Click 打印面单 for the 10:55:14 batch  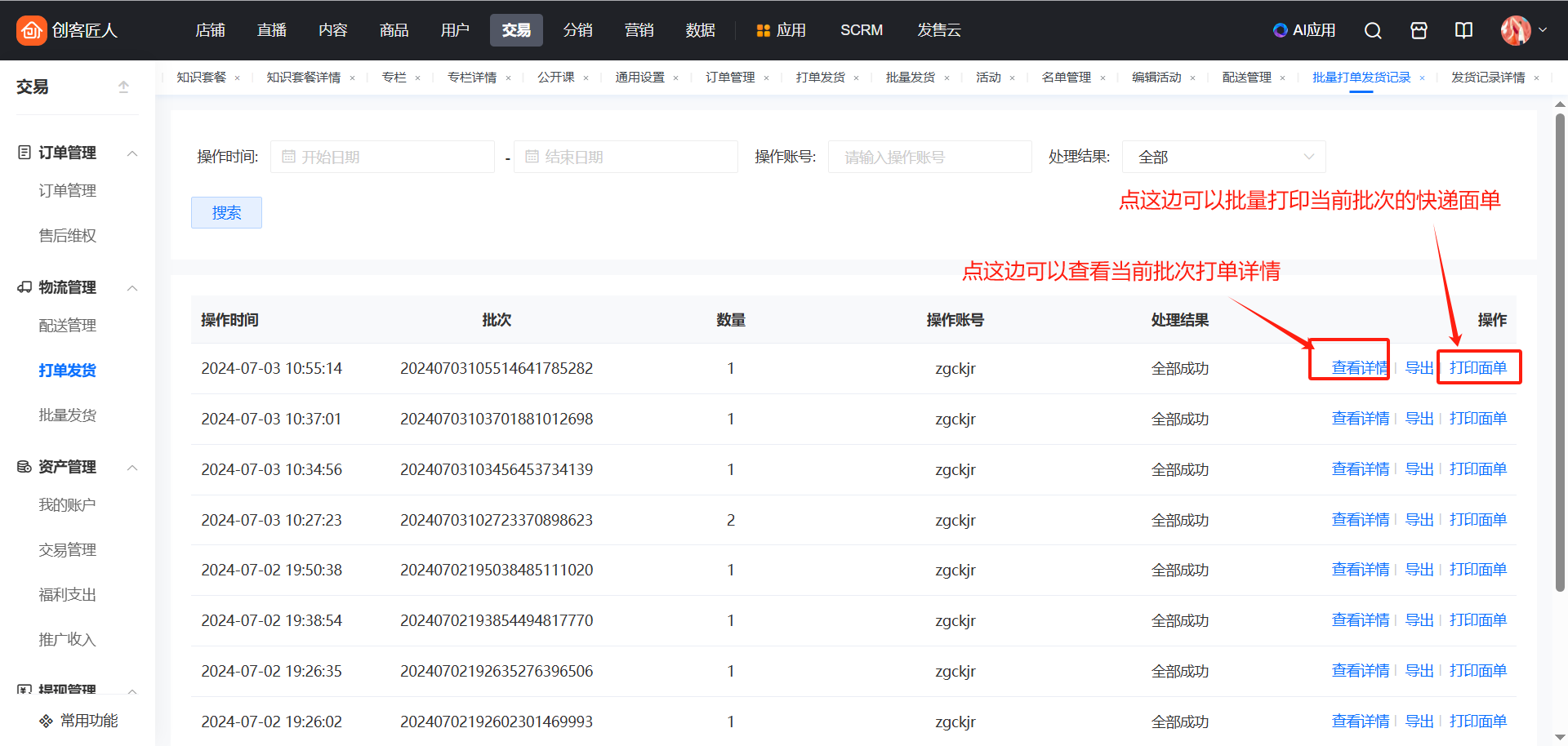1477,368
